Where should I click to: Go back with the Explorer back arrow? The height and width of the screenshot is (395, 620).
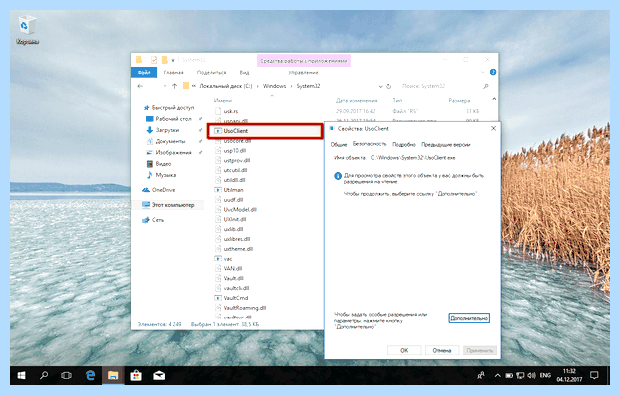(140, 86)
